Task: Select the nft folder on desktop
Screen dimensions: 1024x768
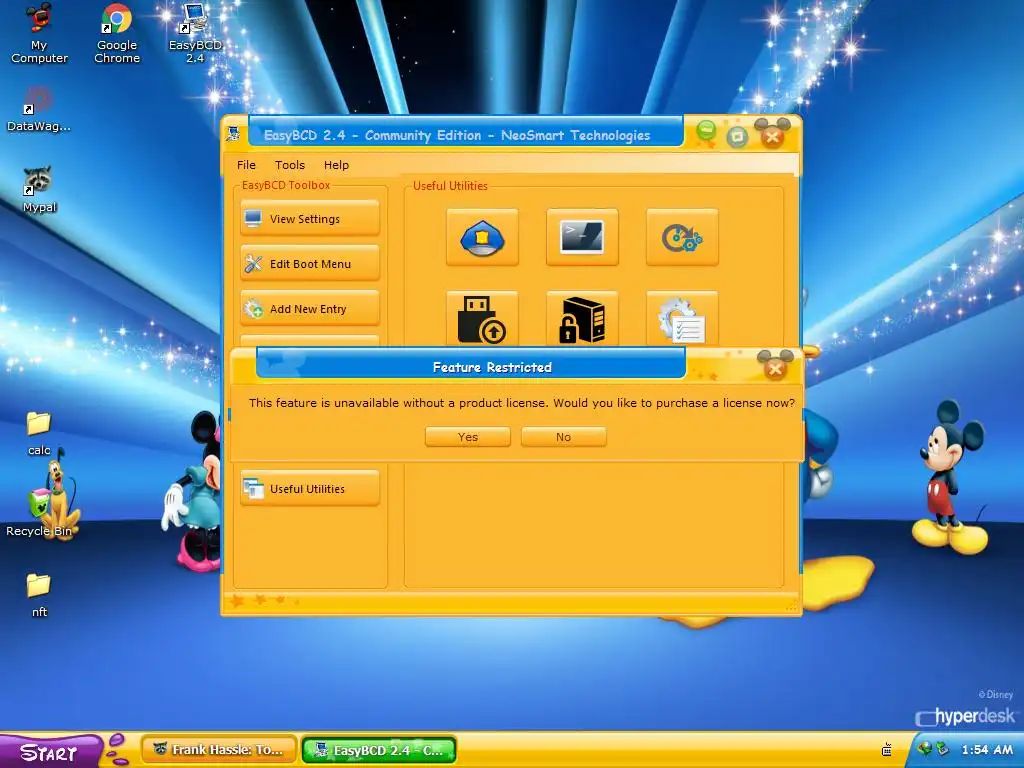Action: [x=39, y=595]
